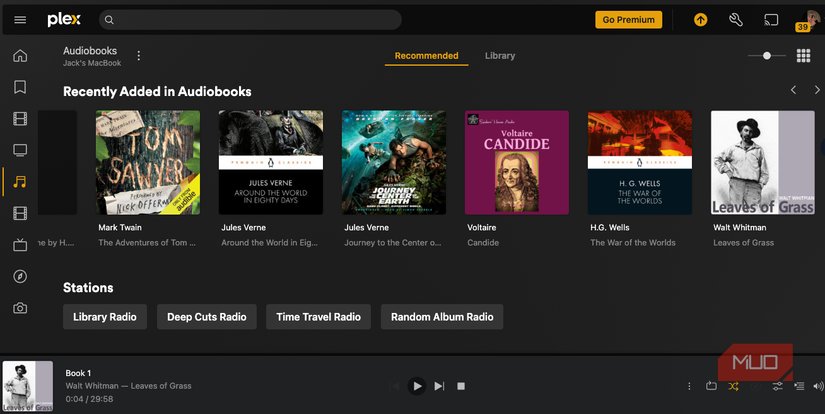
Task: Open the music library in the sidebar
Action: point(20,181)
